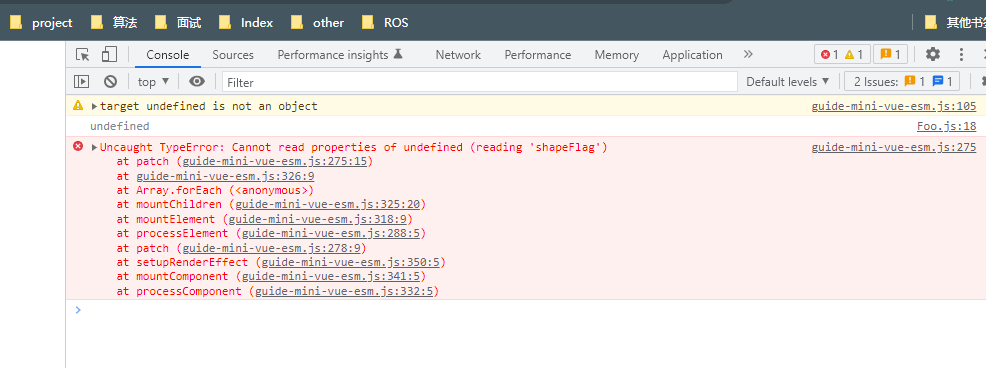Open the Default levels dropdown

click(788, 82)
